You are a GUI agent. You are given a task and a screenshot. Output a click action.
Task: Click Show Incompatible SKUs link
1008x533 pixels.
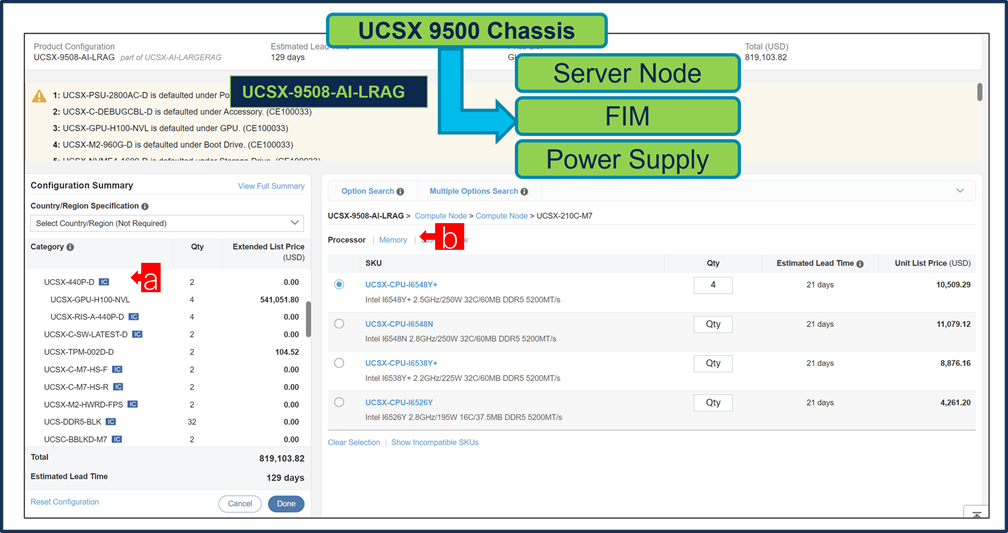point(435,442)
